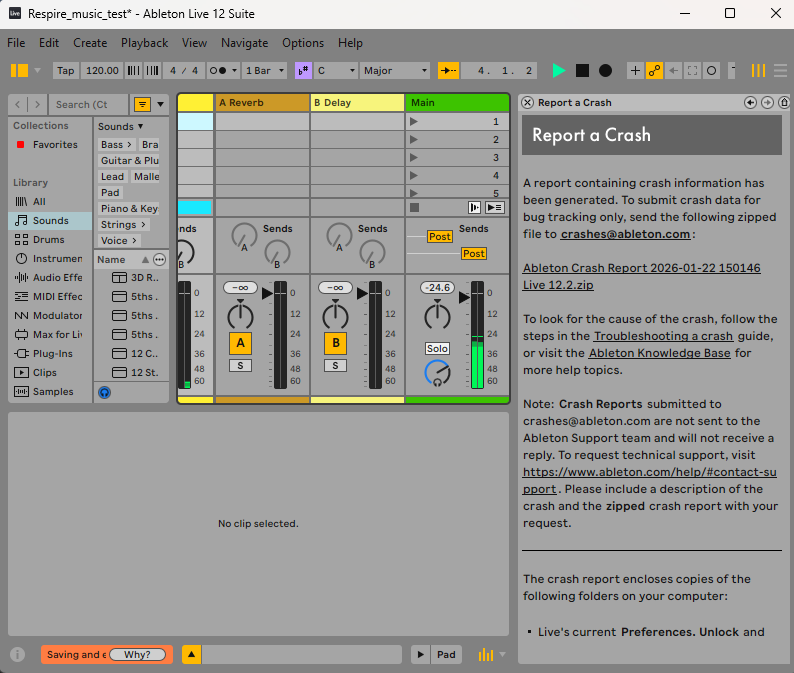Click the left tempo nudge down bars icon
Screen dimensions: 794x673
pyautogui.click(x=133, y=70)
